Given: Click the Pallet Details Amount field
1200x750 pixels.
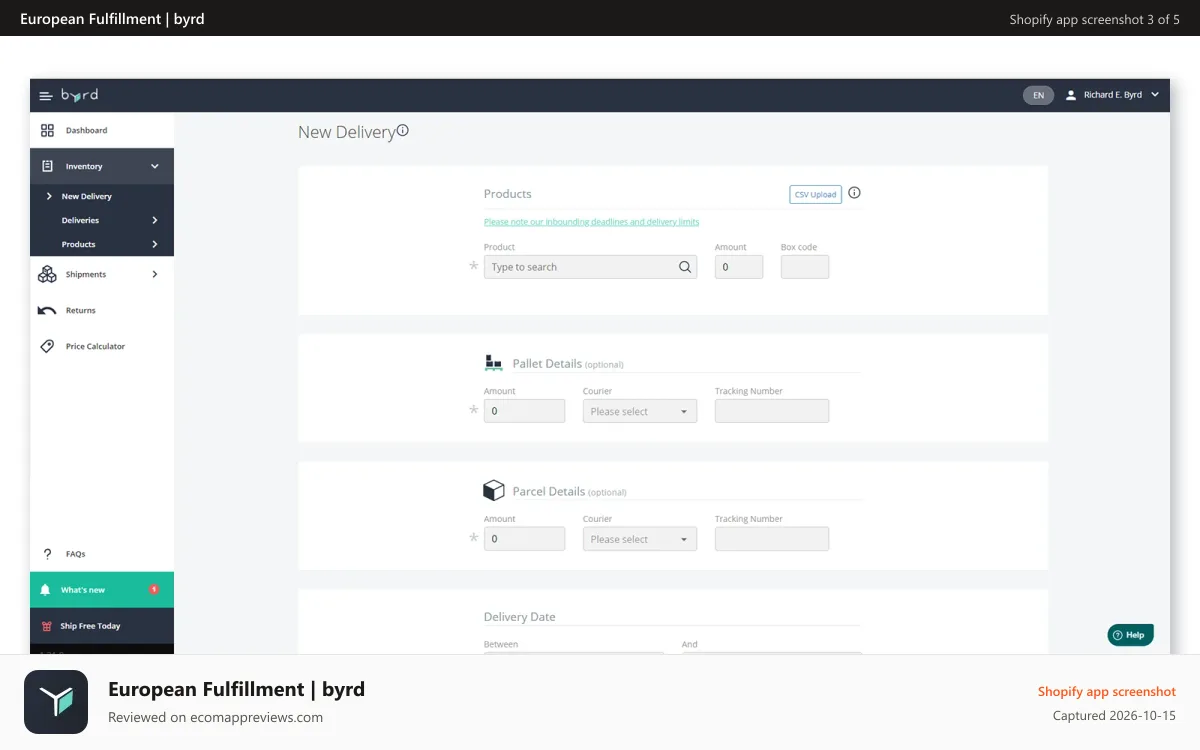Looking at the screenshot, I should (525, 411).
